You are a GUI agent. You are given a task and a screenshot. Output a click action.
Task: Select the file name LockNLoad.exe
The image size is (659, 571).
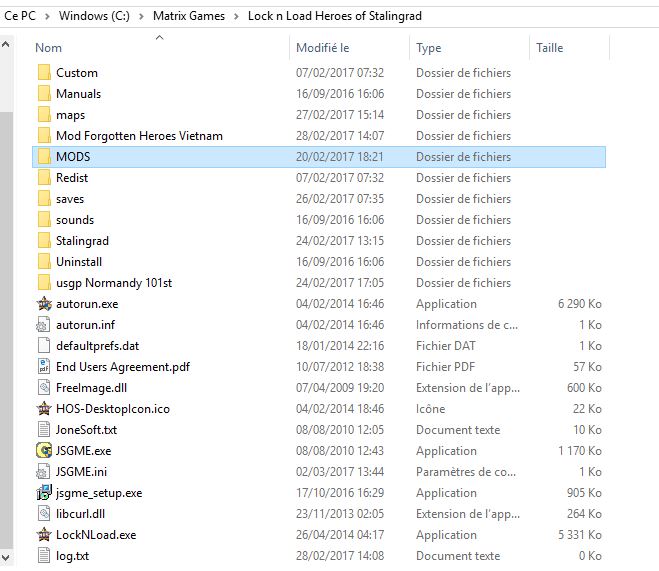click(x=96, y=535)
